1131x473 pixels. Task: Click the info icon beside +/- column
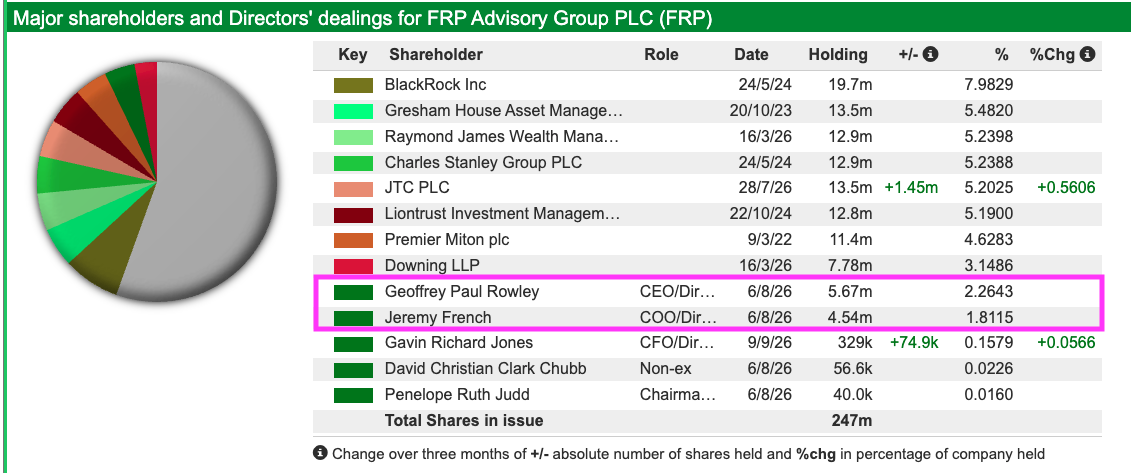point(930,54)
